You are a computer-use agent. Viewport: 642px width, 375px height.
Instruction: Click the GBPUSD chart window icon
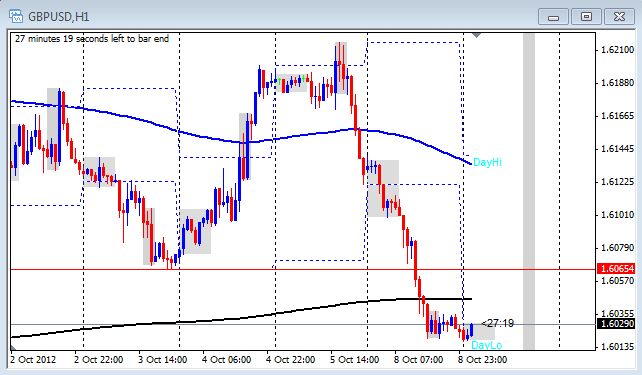click(16, 16)
